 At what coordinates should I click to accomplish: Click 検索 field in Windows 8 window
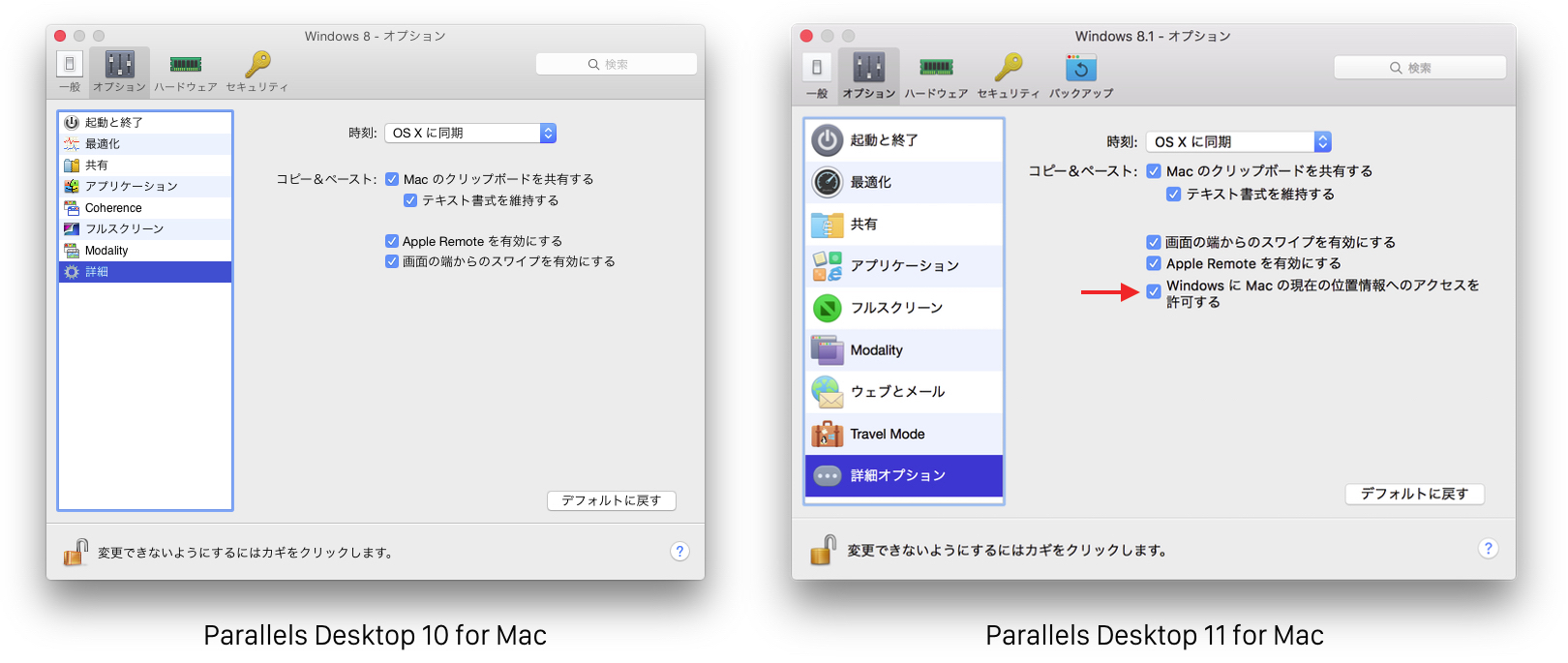tap(617, 64)
